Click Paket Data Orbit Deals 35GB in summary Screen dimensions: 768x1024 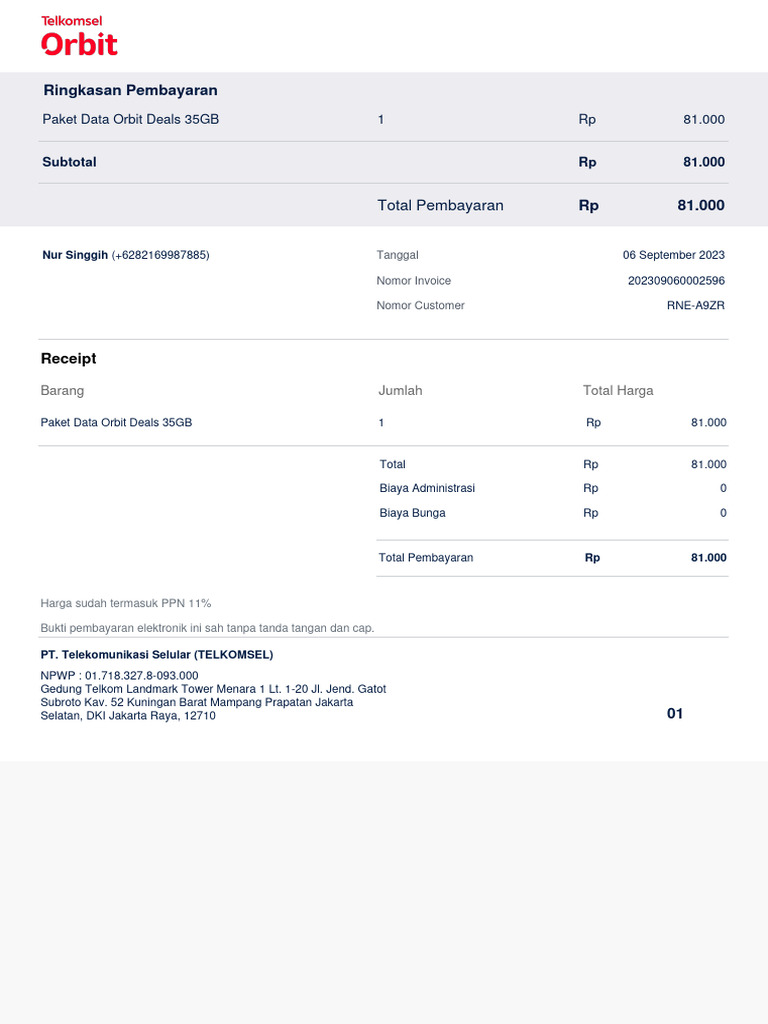[131, 120]
